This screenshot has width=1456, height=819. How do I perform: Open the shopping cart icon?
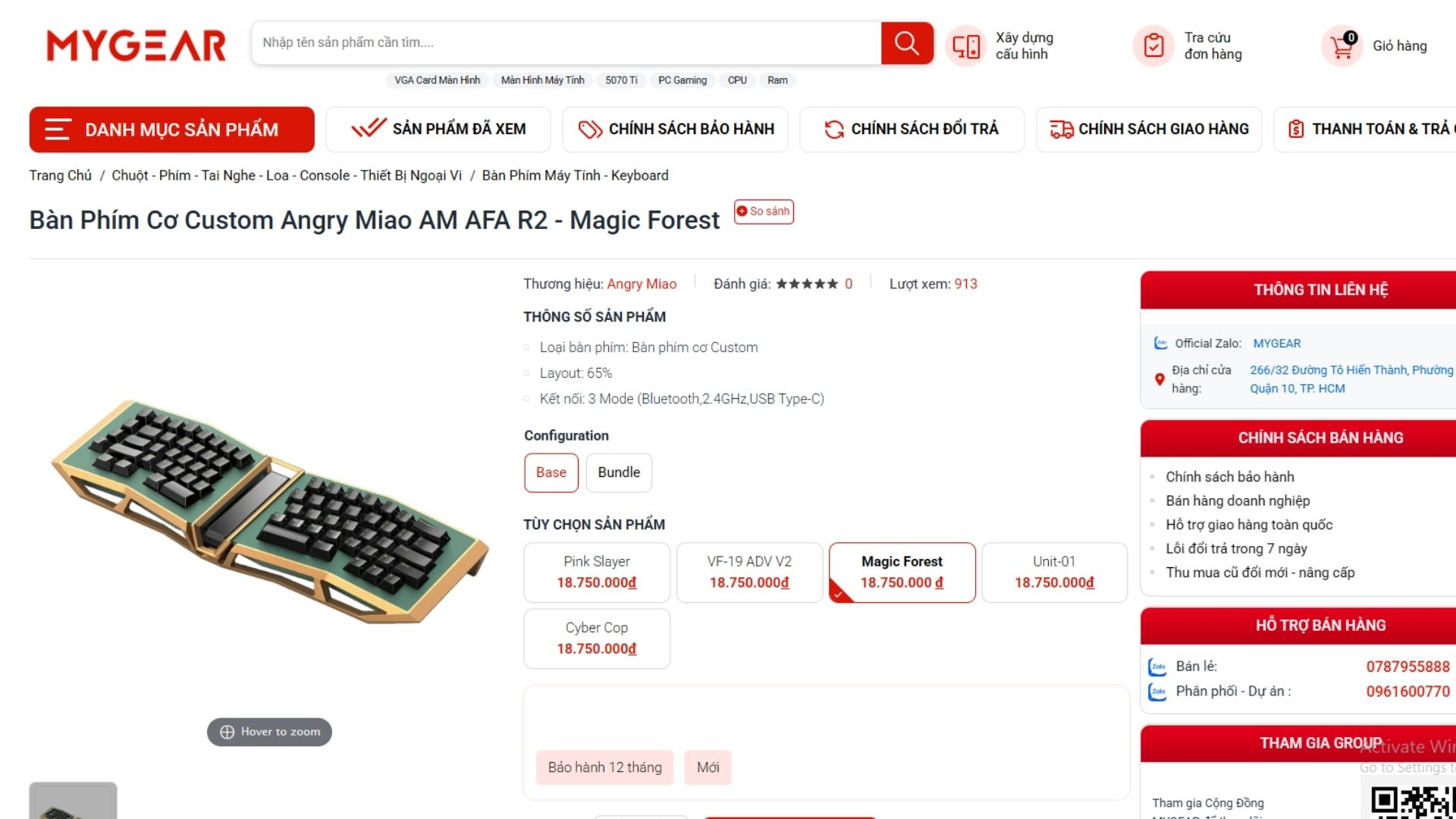coord(1341,46)
